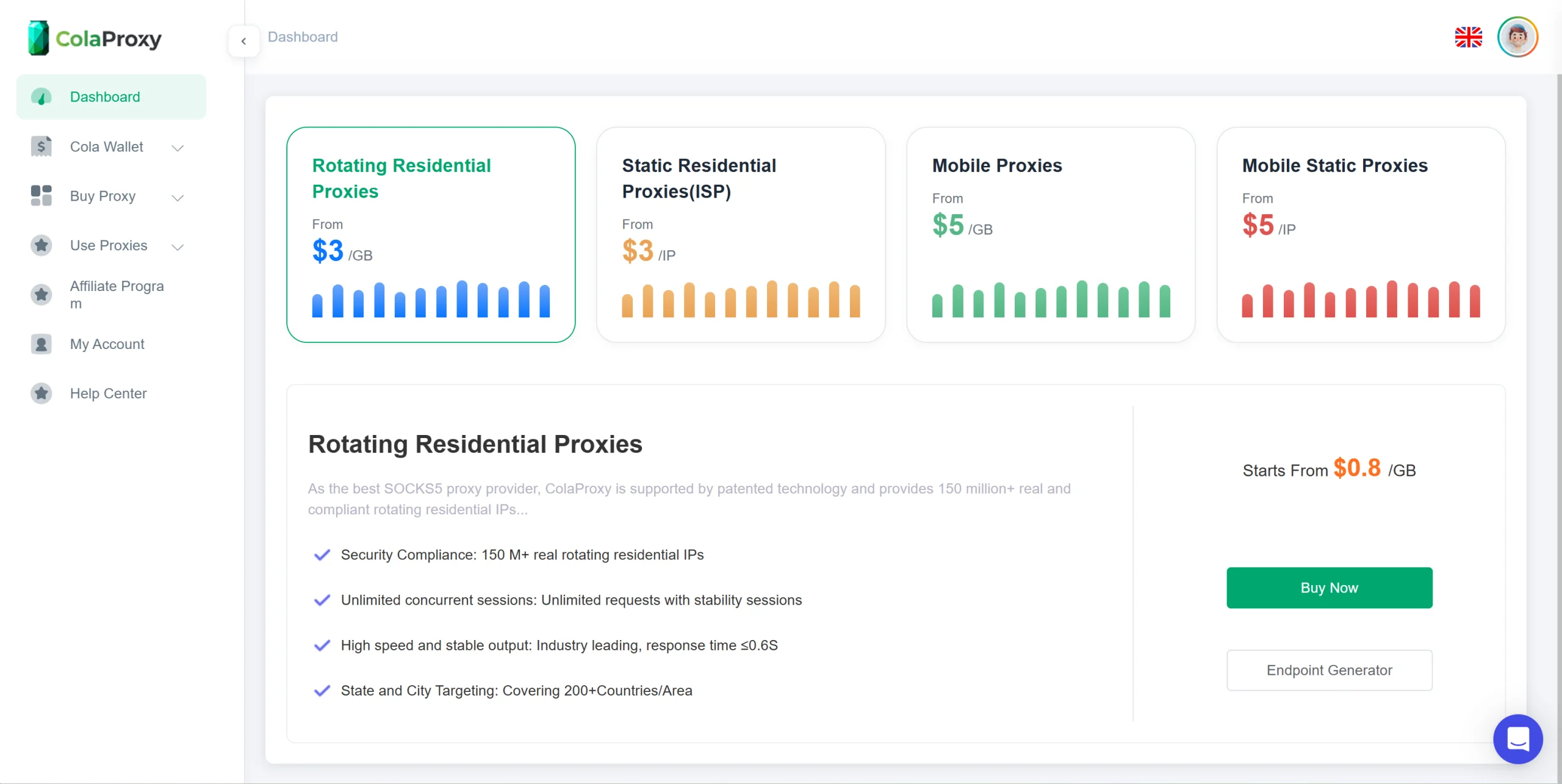Click the Dashboard breadcrumb text

click(x=303, y=37)
